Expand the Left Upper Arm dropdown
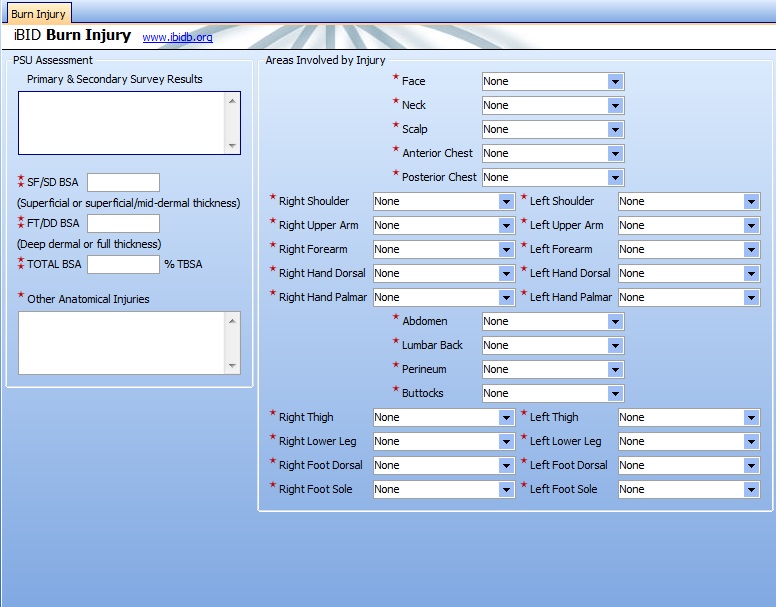Image resolution: width=776 pixels, height=607 pixels. tap(751, 225)
